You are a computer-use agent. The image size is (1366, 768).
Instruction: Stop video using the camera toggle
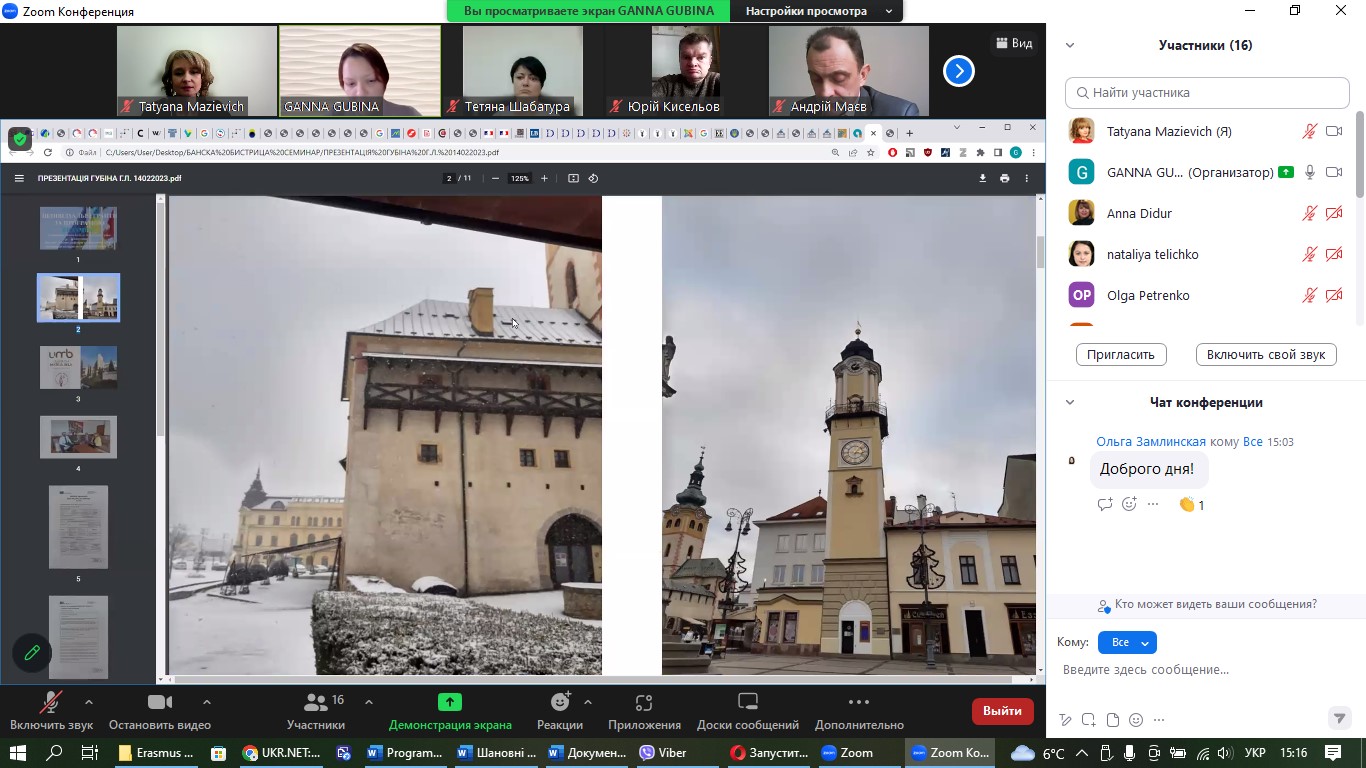click(159, 703)
